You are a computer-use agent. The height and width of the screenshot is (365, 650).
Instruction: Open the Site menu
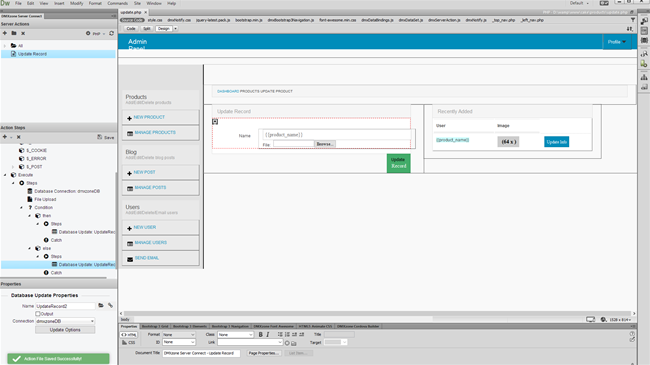[137, 3]
